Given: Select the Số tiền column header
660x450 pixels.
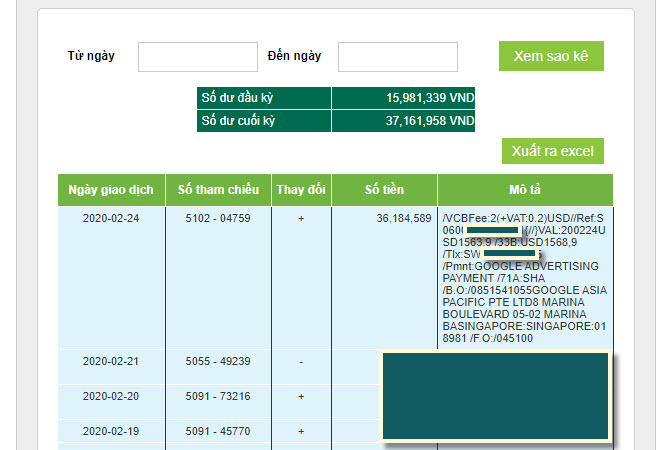Looking at the screenshot, I should (x=384, y=190).
